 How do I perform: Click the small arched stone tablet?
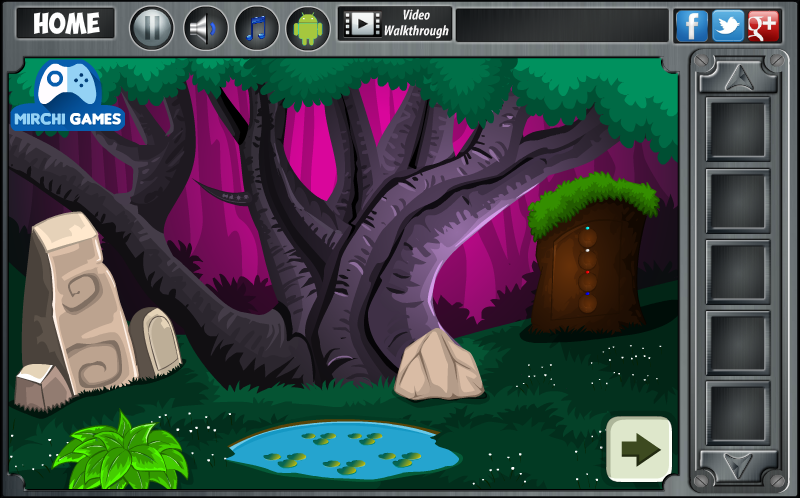[157, 341]
